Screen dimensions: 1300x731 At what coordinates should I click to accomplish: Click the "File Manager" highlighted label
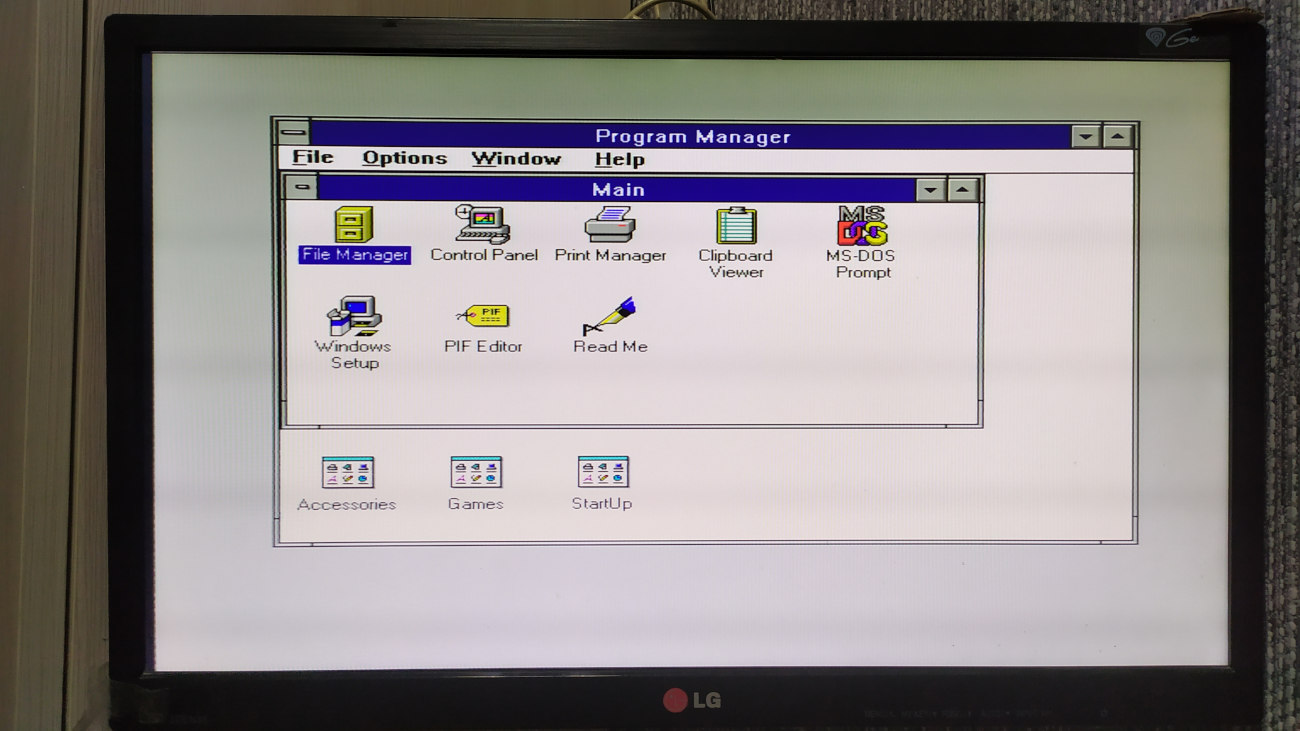click(355, 255)
